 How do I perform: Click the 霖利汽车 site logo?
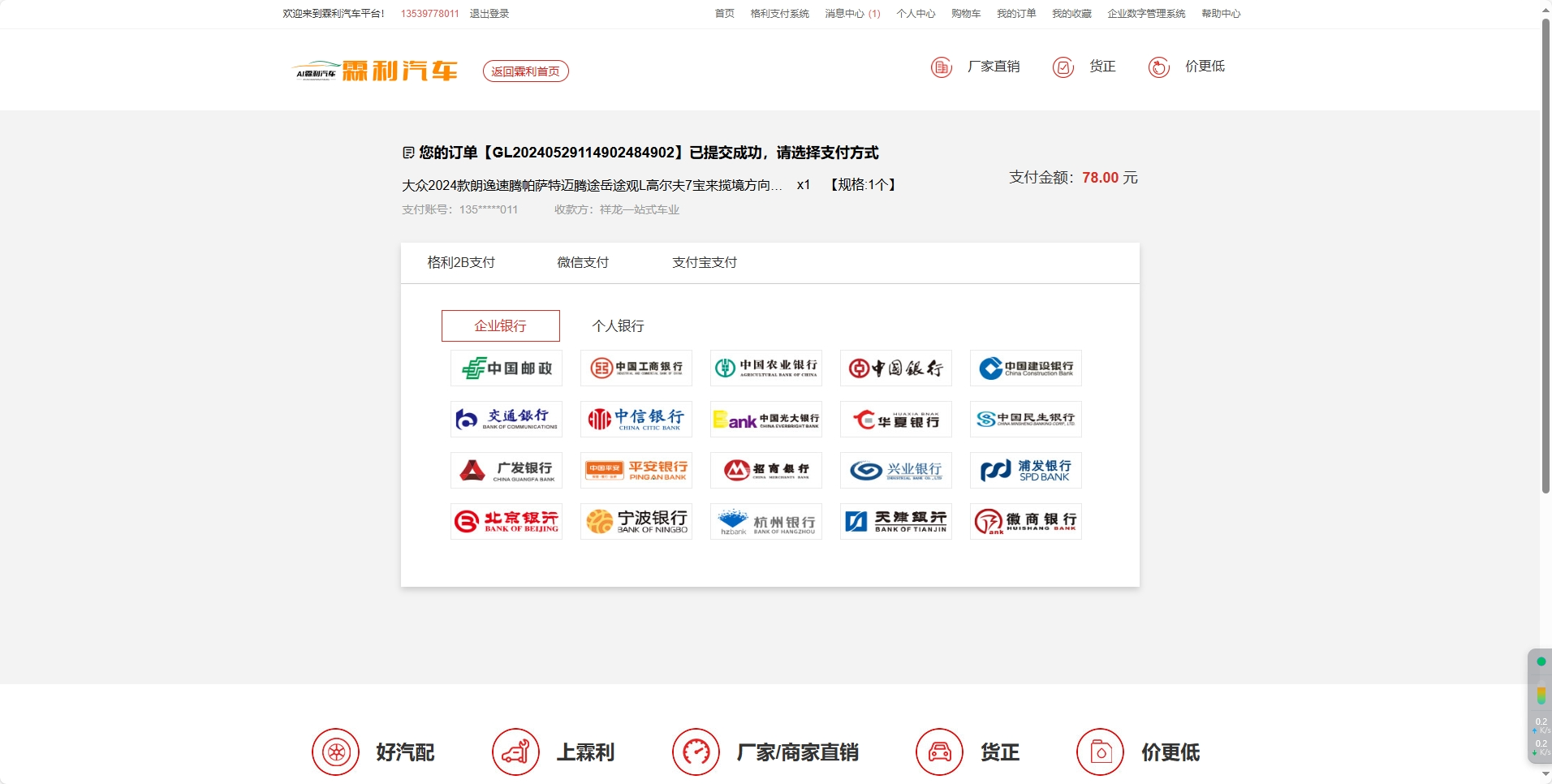(x=375, y=71)
